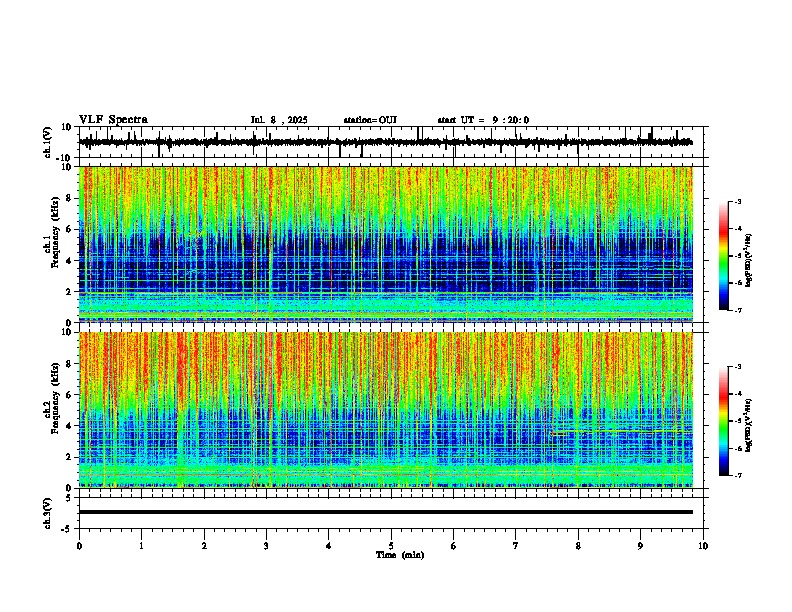Click the ch.1 "Frequency (kHz)" axis label

(55, 232)
